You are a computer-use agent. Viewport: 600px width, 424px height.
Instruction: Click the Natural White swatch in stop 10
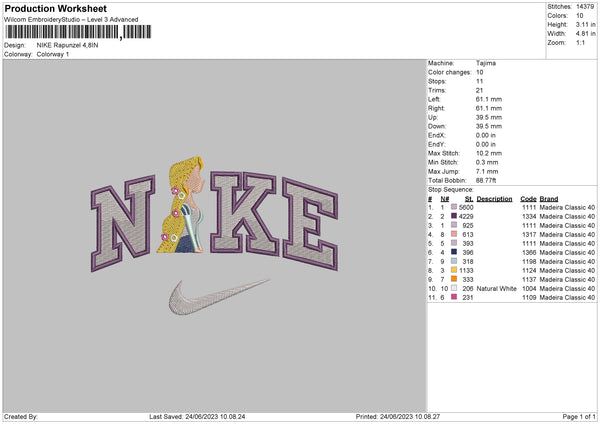454,288
